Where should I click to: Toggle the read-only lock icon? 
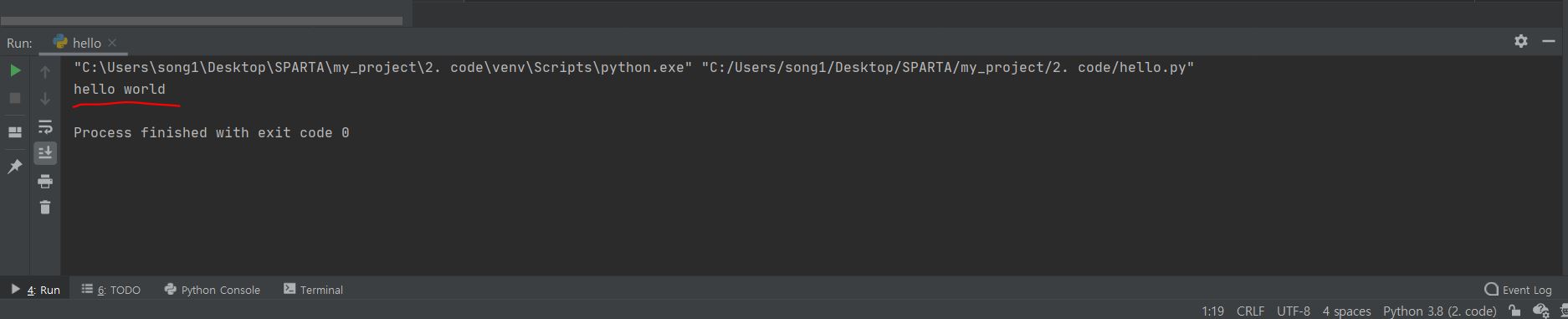[1514, 311]
